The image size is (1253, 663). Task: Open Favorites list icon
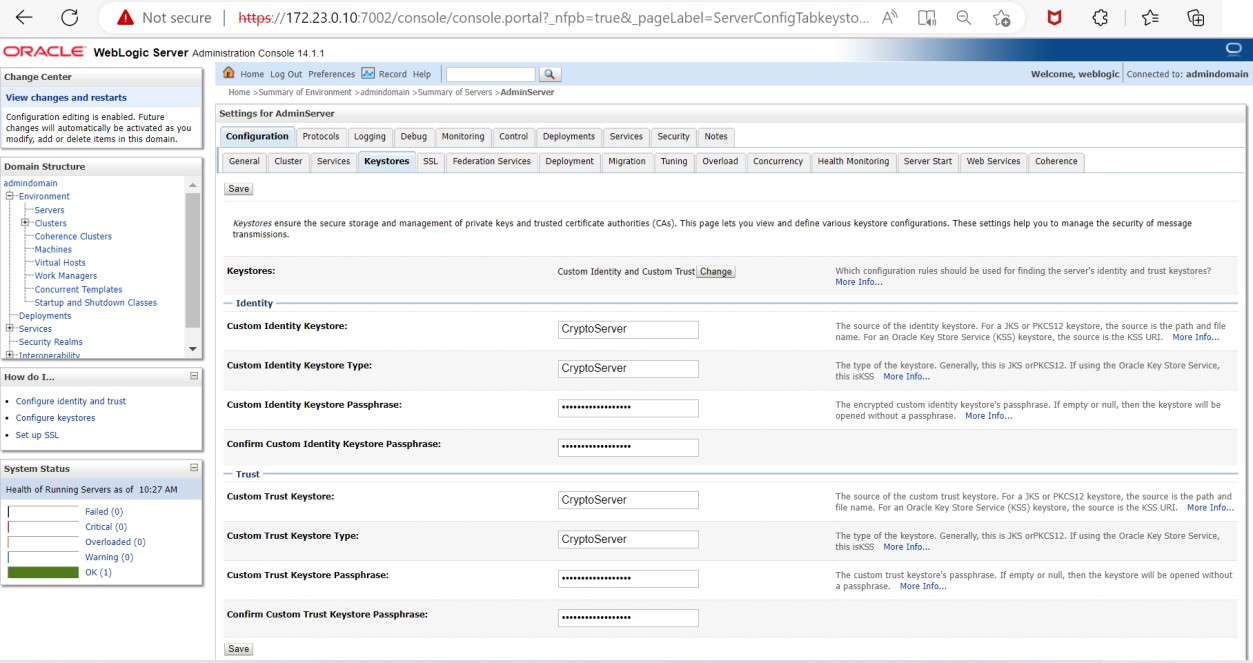pyautogui.click(x=1150, y=18)
